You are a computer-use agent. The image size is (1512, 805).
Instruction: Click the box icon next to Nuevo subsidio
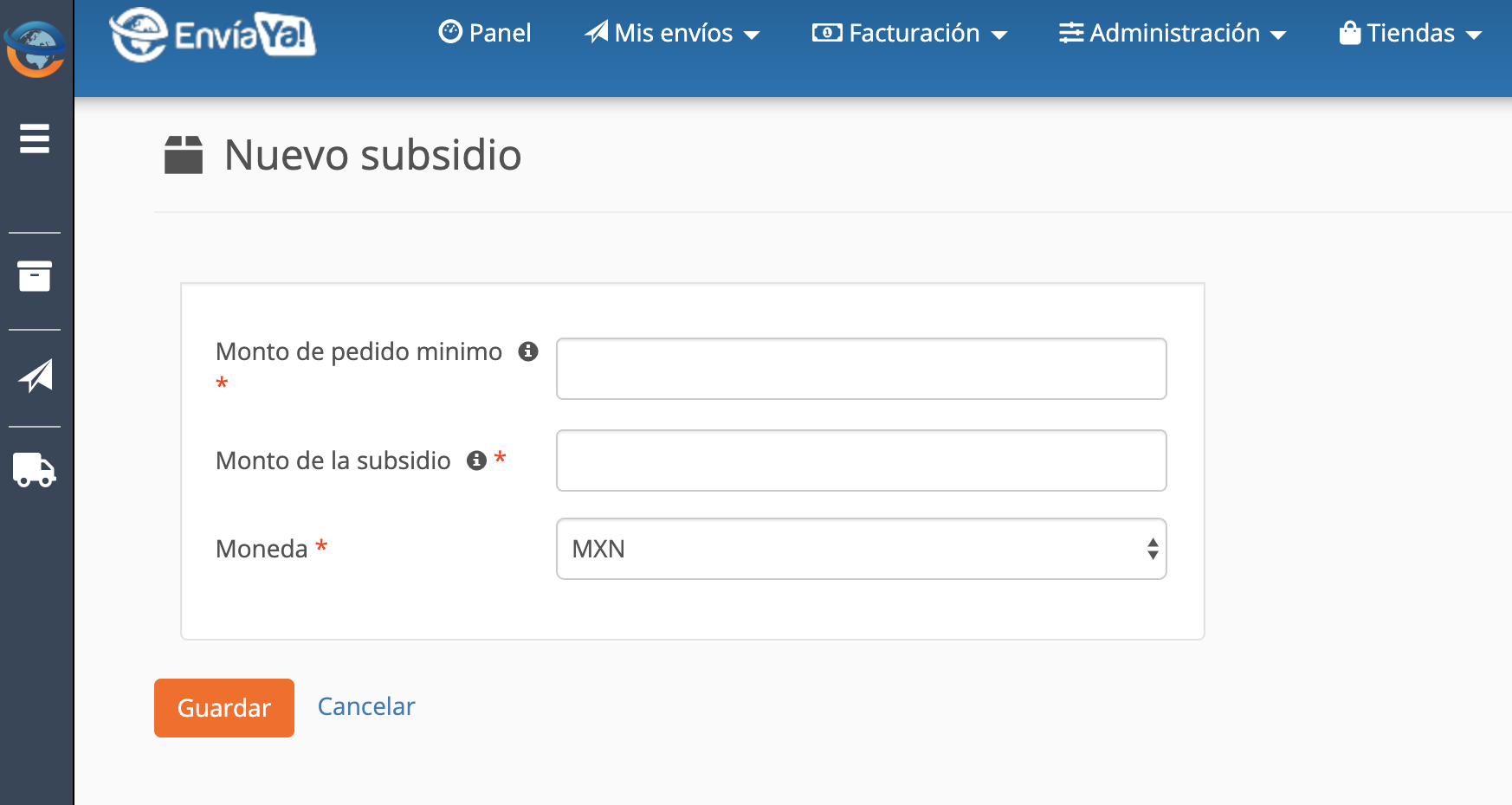pos(184,155)
